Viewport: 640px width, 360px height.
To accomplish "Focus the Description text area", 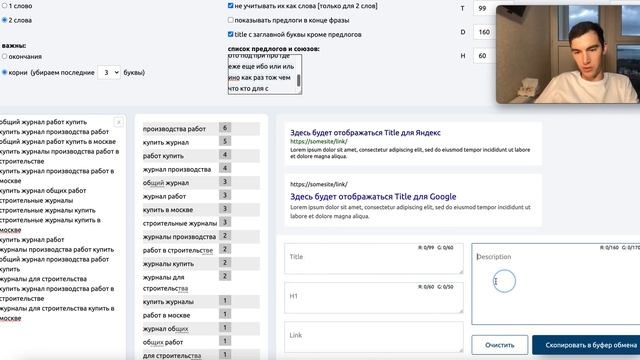I will tap(556, 284).
